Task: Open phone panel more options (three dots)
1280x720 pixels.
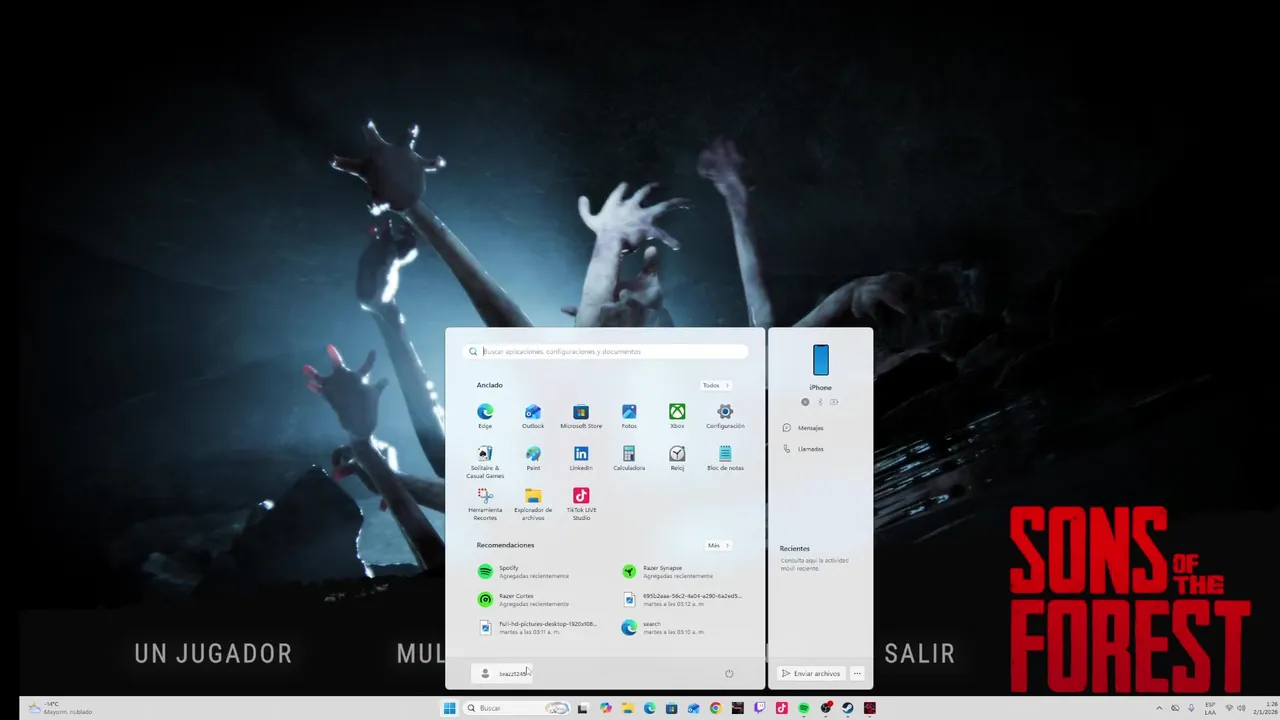Action: 857,673
